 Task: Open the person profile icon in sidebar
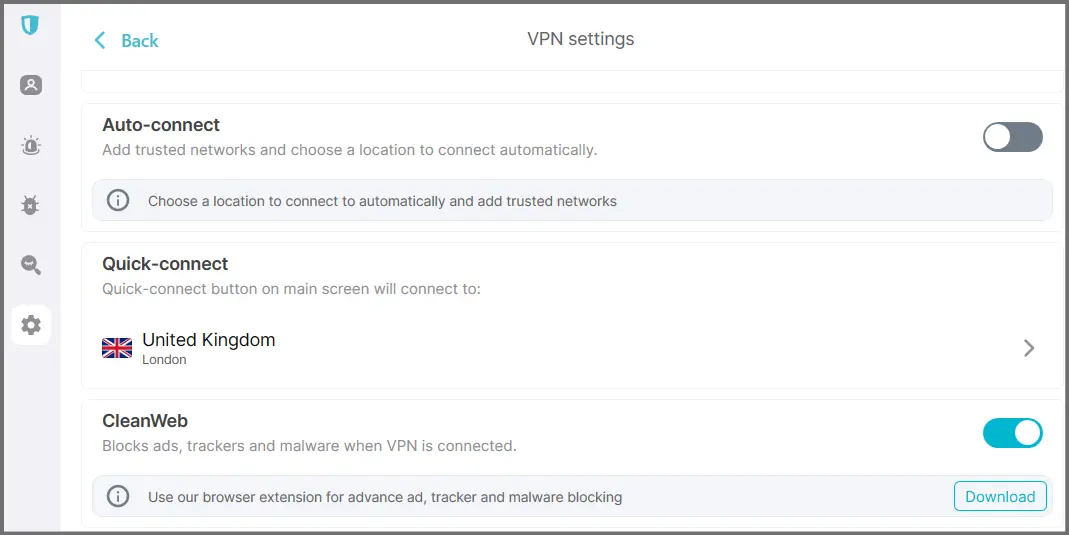point(31,85)
